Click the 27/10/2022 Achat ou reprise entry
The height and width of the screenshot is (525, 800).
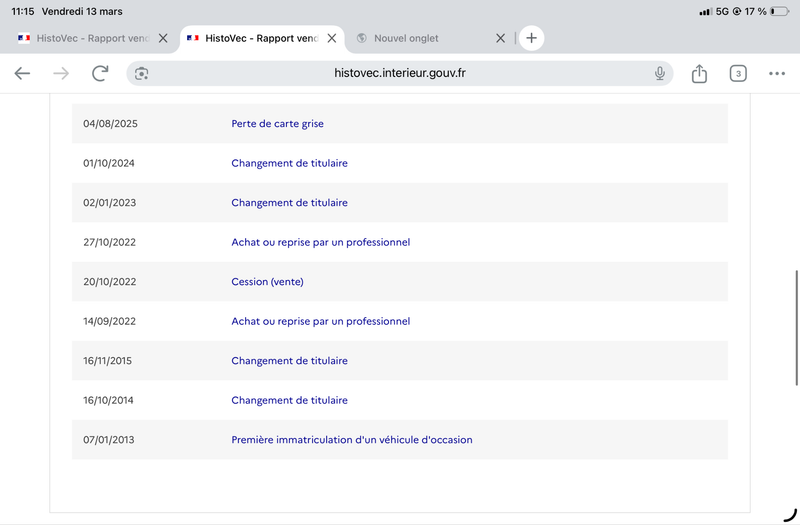tap(320, 242)
